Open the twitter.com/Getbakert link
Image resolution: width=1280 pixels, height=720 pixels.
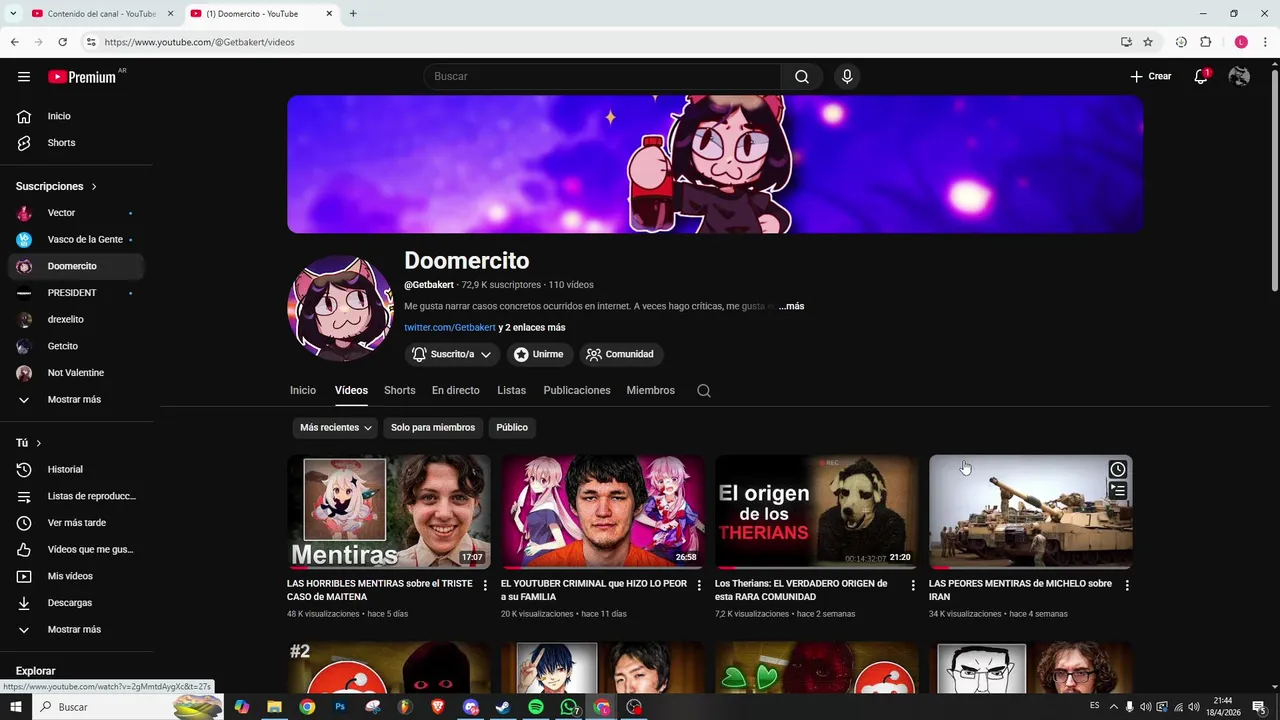tap(450, 328)
